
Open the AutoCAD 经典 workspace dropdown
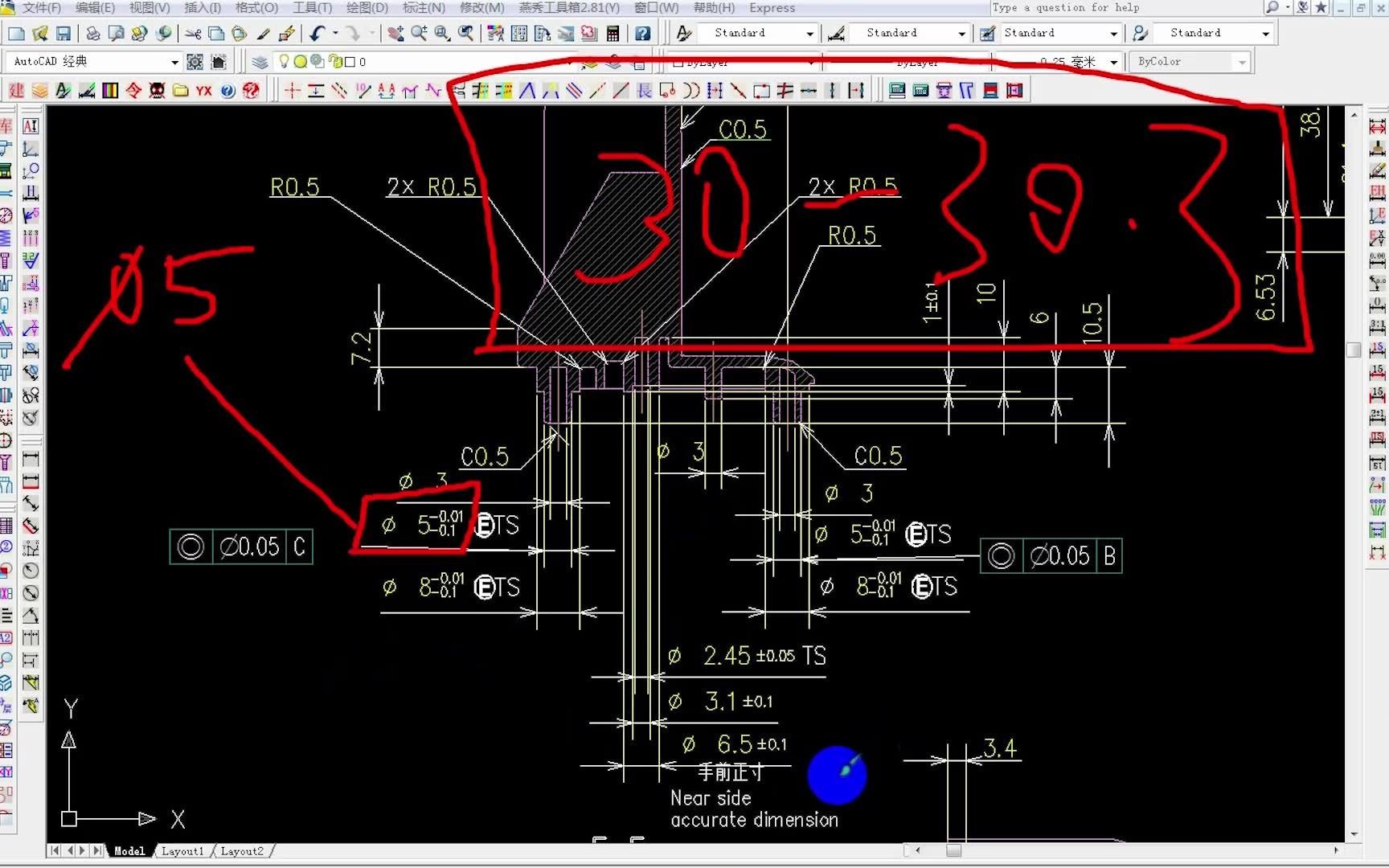[x=174, y=62]
